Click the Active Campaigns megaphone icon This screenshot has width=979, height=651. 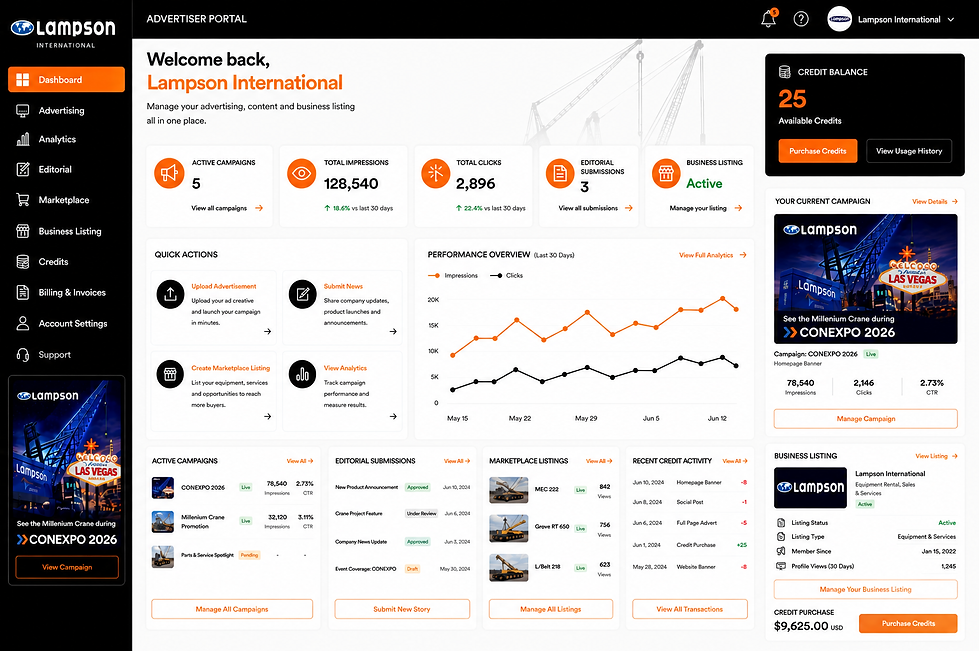tap(169, 173)
